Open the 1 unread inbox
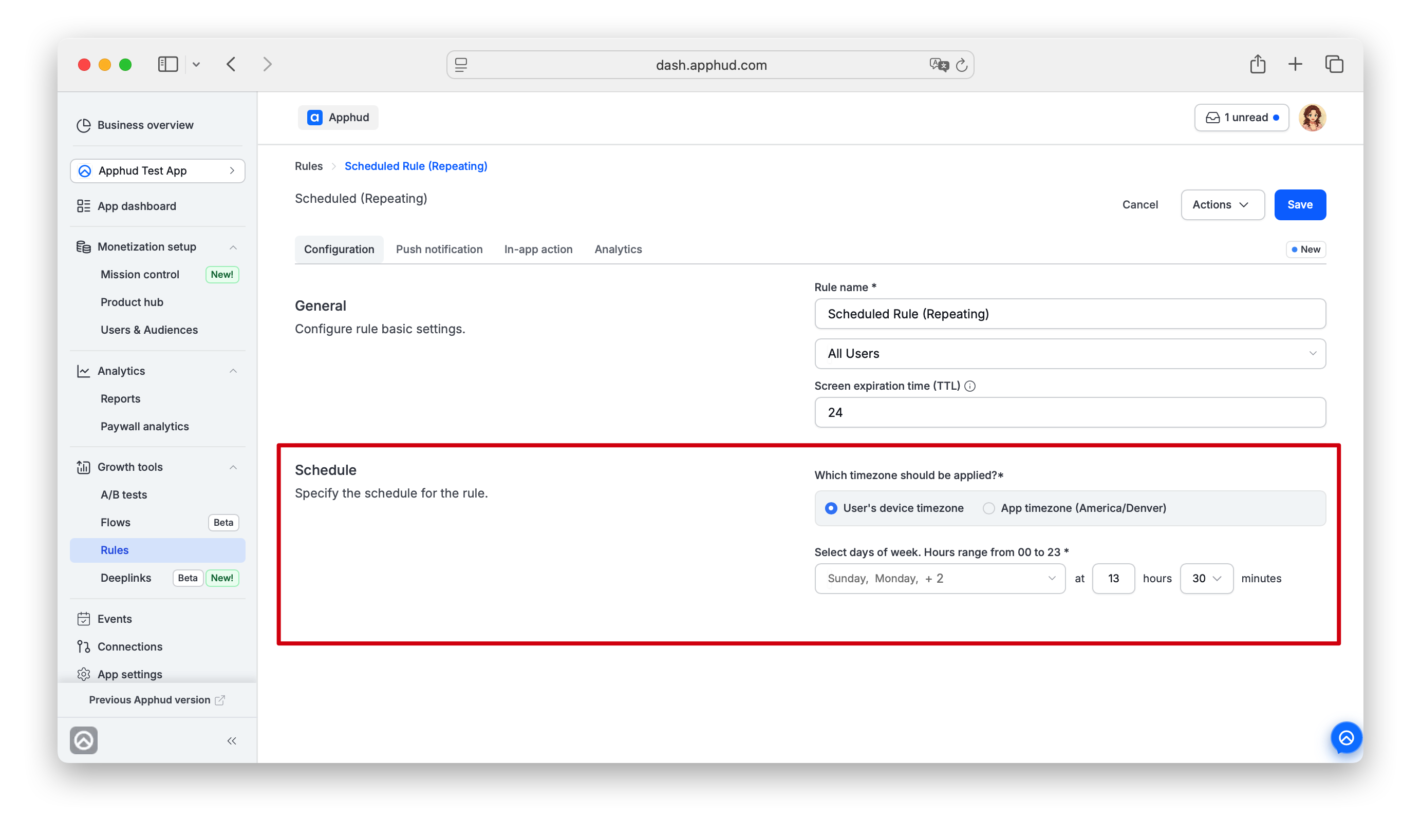The width and height of the screenshot is (1421, 840). click(1241, 117)
